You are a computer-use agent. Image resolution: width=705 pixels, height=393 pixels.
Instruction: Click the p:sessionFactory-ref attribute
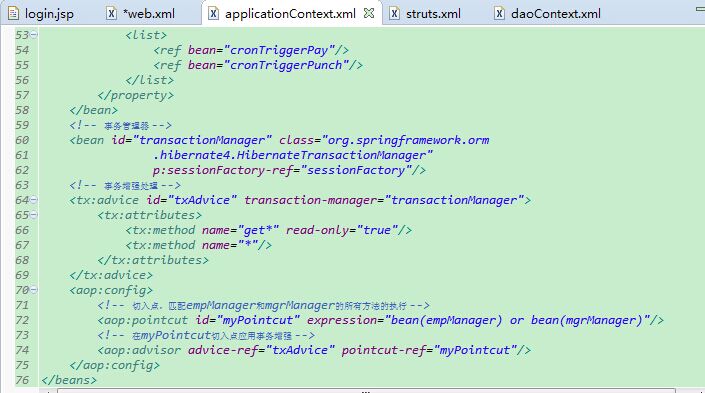223,170
